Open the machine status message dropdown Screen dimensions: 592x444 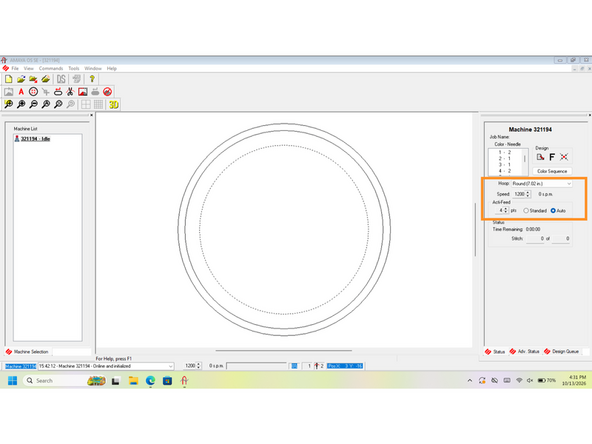tap(106, 366)
